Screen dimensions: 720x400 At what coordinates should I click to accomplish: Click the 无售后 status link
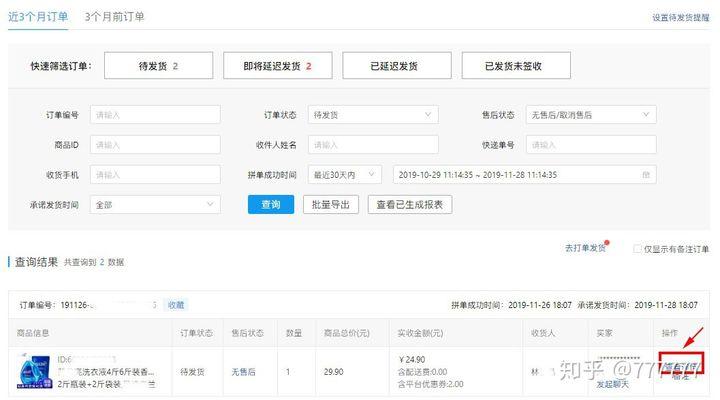243,372
